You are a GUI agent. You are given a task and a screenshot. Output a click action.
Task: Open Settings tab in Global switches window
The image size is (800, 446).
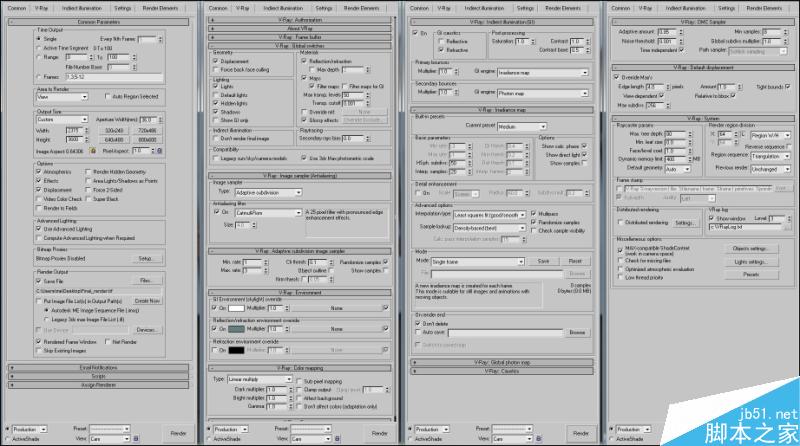(323, 8)
